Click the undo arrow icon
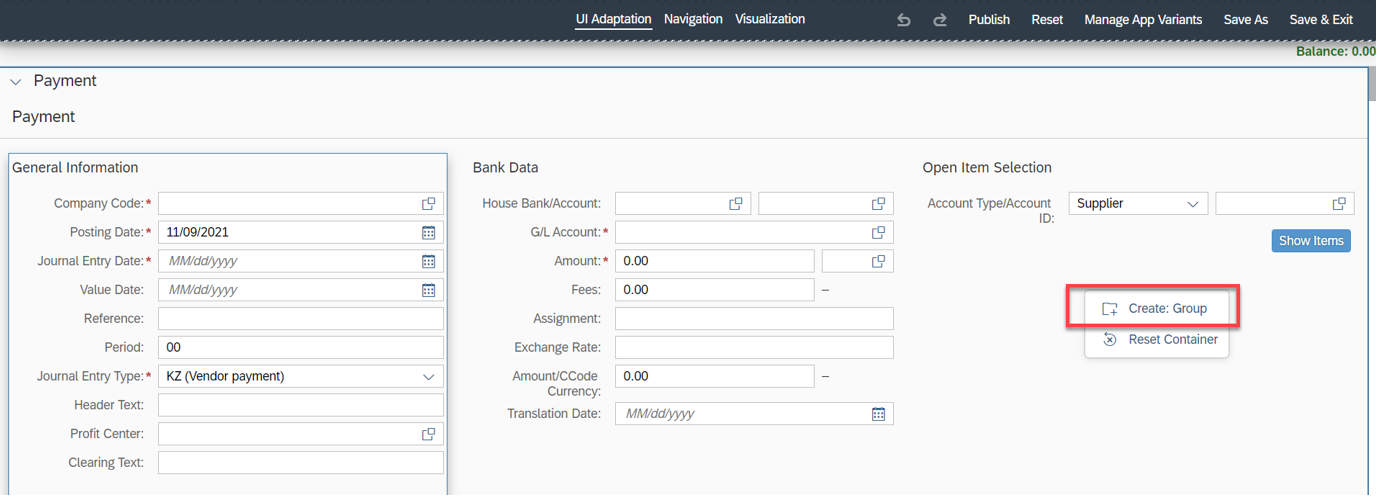Image resolution: width=1376 pixels, height=500 pixels. point(904,20)
